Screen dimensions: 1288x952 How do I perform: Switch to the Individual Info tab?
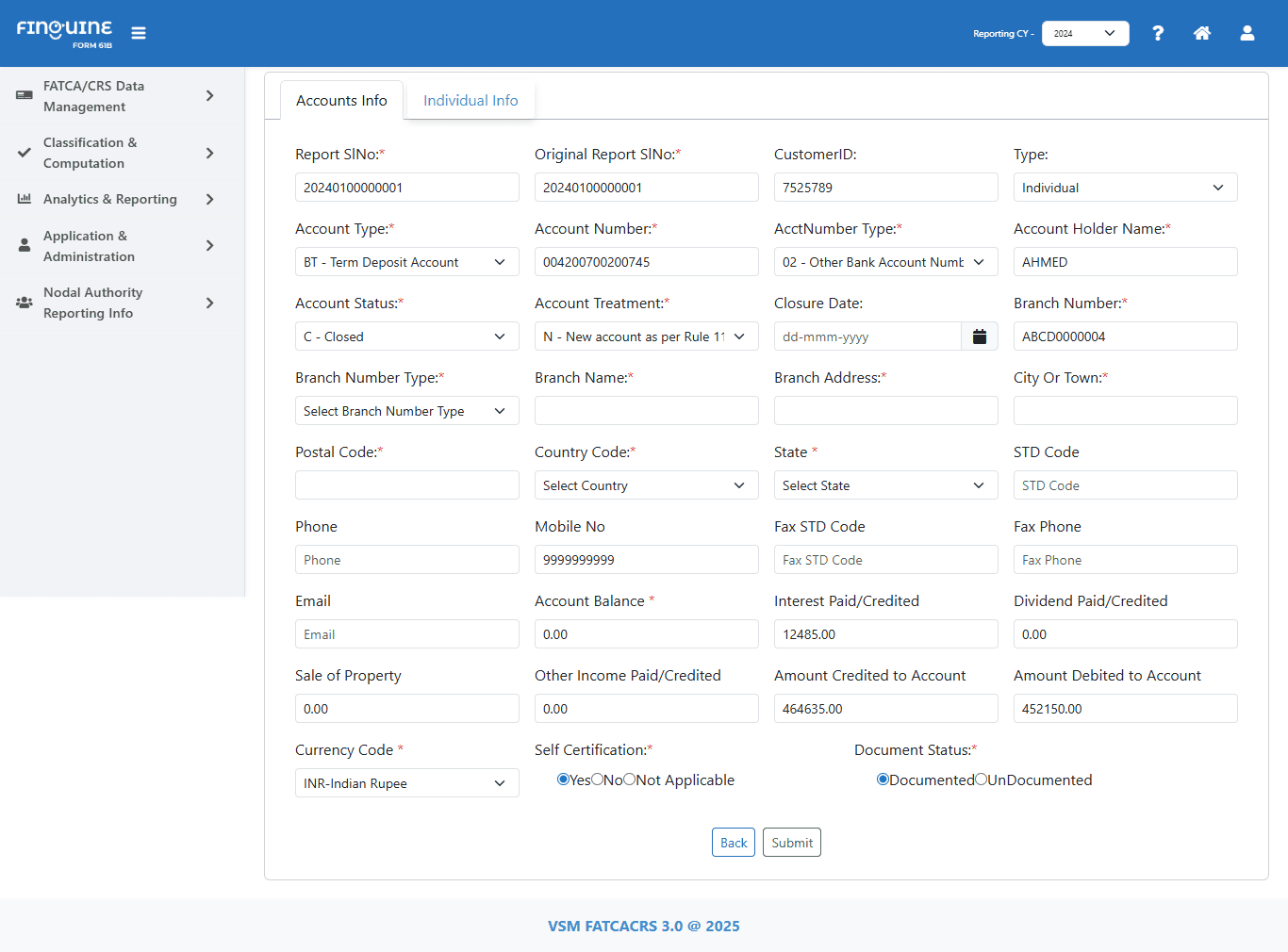point(471,101)
